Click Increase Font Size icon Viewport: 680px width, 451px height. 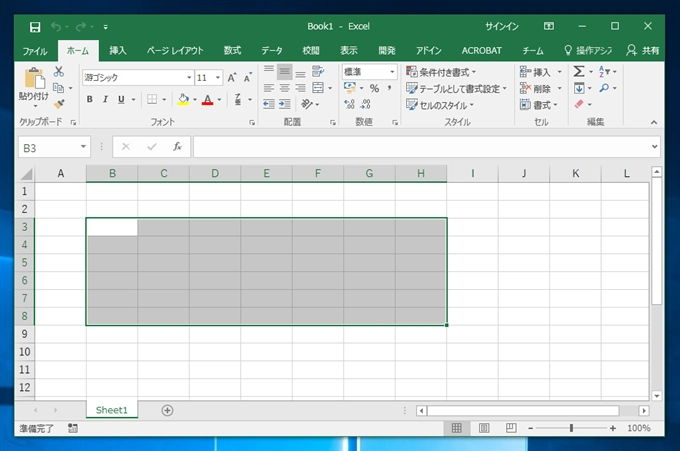point(232,78)
